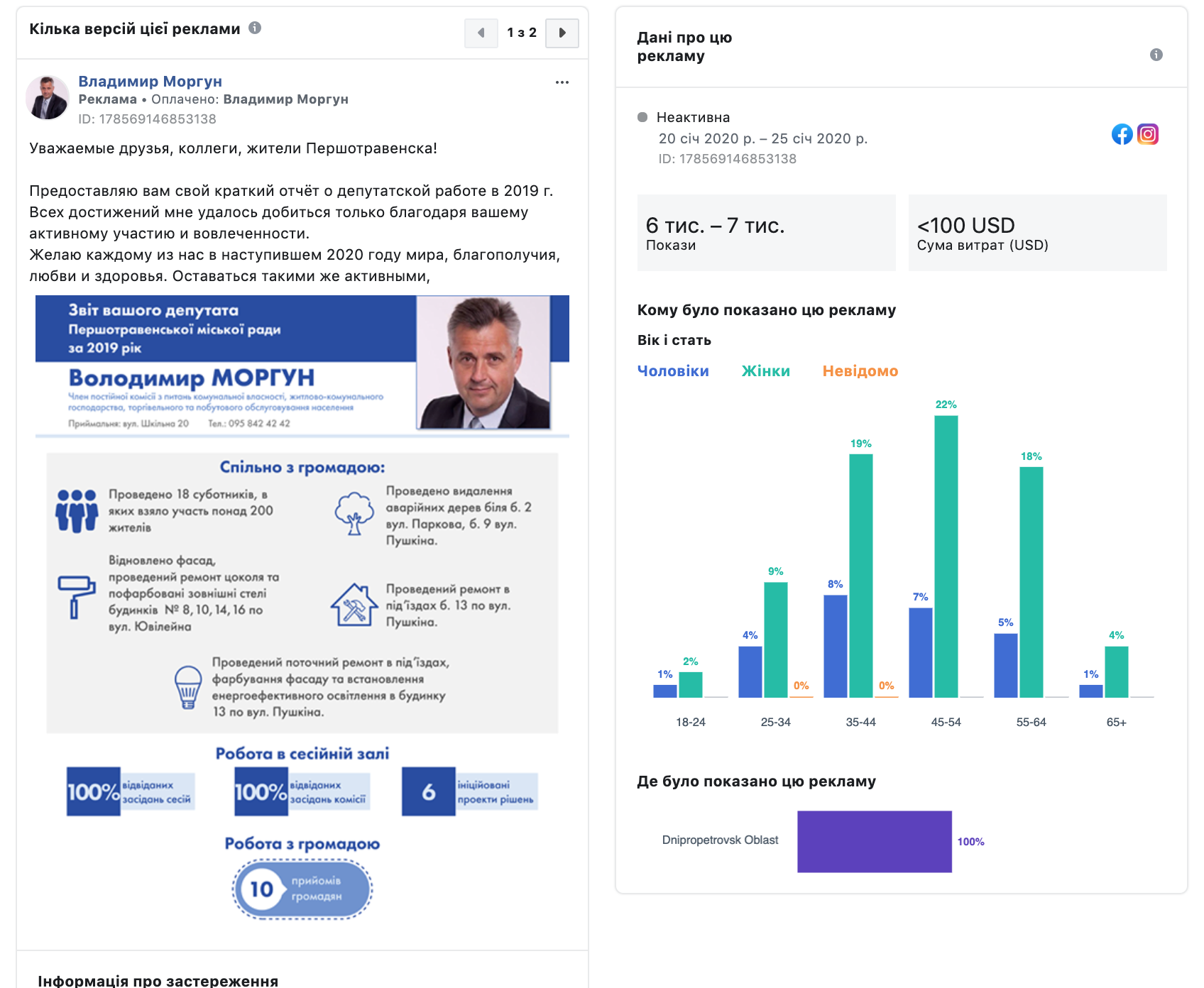The image size is (1204, 988).
Task: Toggle the Жінки legend series
Action: click(765, 370)
